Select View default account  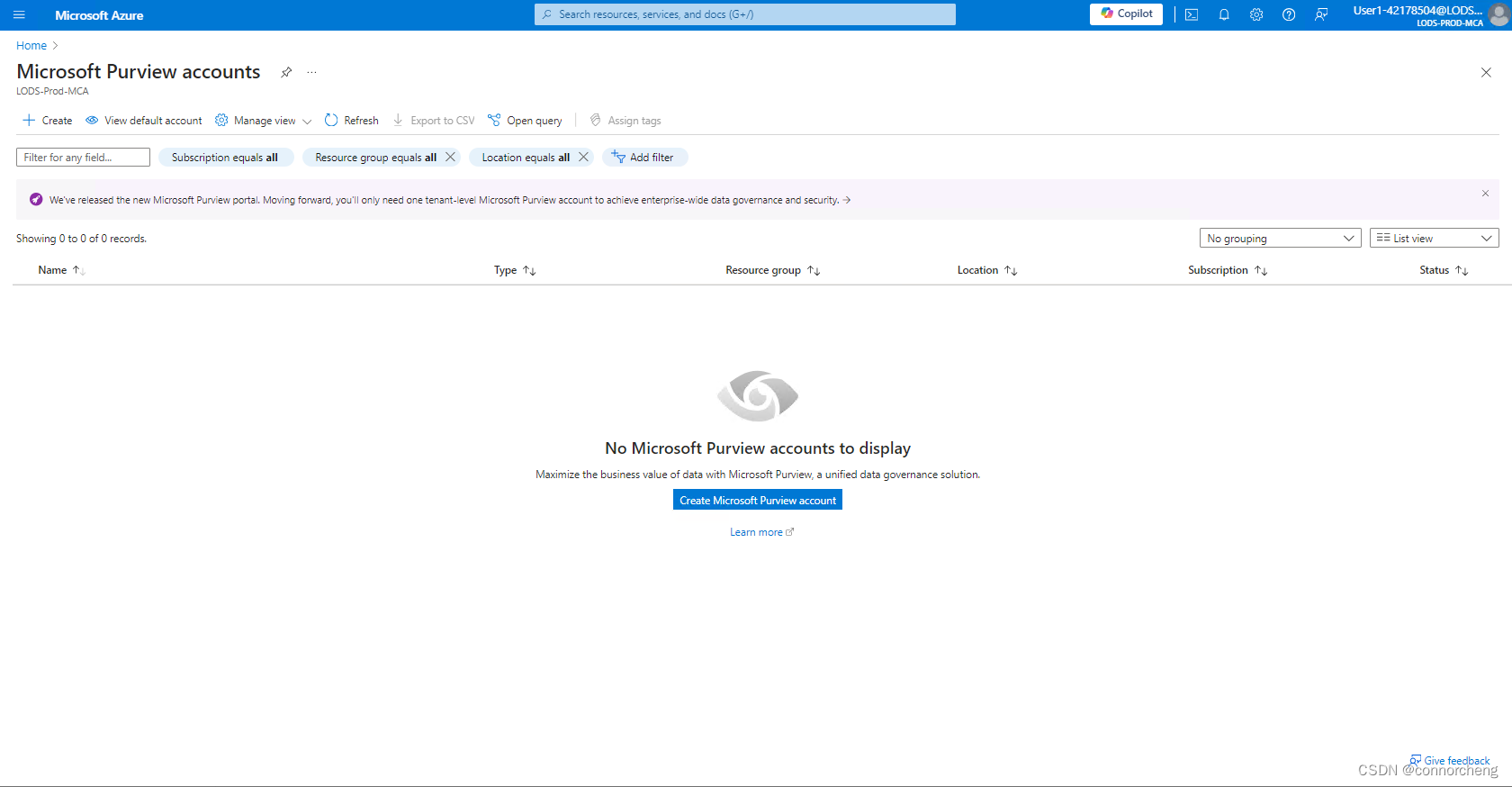pyautogui.click(x=144, y=121)
